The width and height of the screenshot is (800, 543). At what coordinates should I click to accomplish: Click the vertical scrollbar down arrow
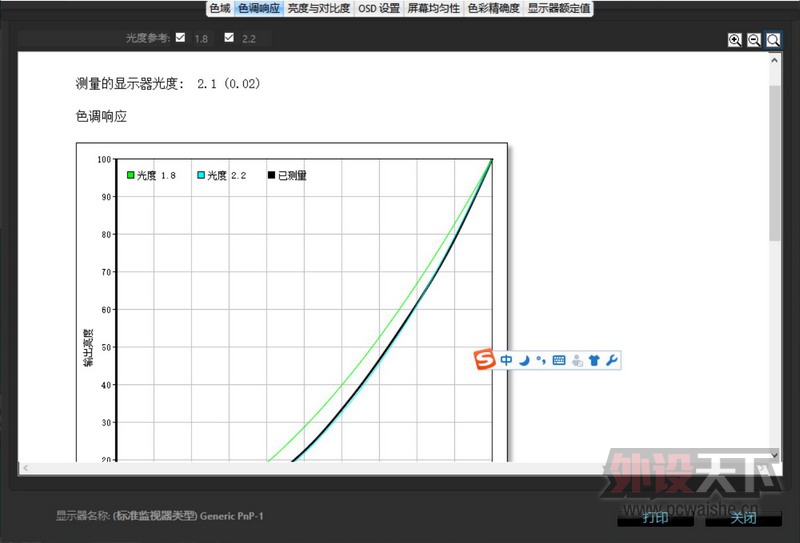(774, 454)
